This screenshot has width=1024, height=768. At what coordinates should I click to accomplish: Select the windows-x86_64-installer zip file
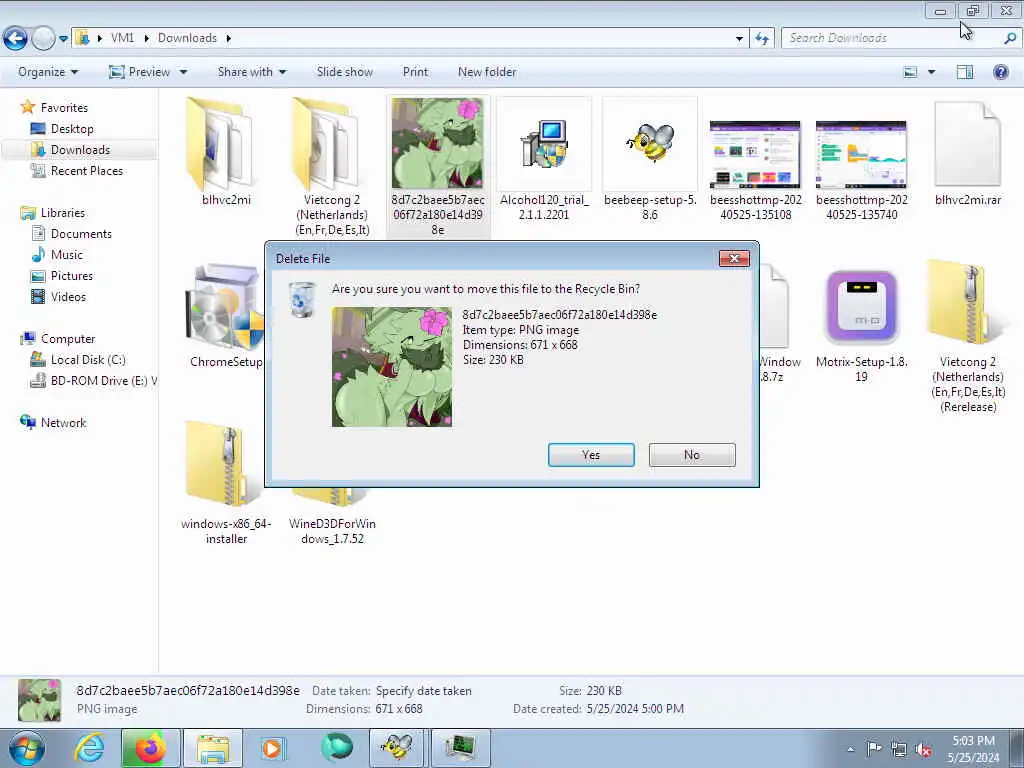[225, 465]
